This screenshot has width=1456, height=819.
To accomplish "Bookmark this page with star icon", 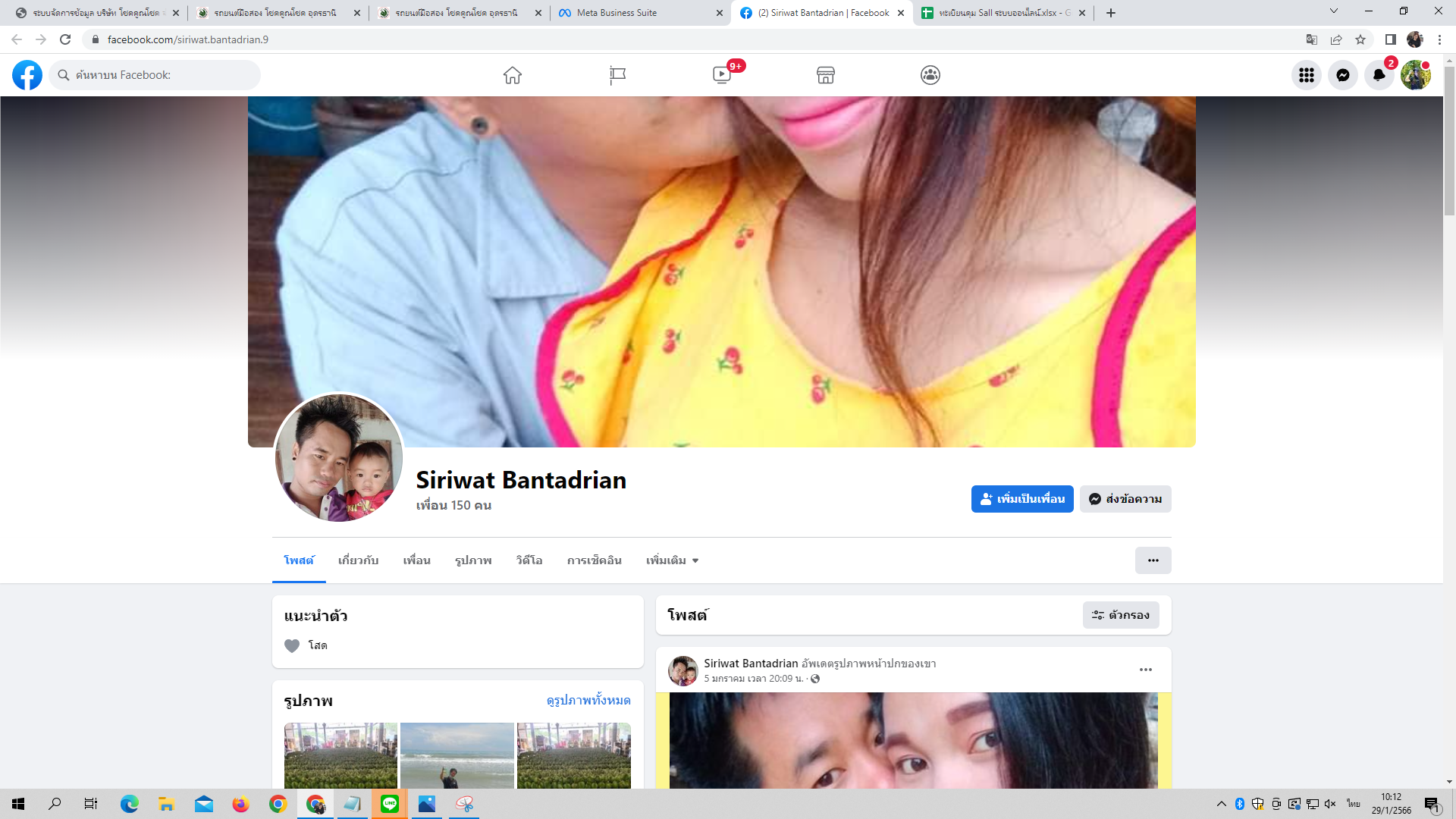I will (1360, 39).
